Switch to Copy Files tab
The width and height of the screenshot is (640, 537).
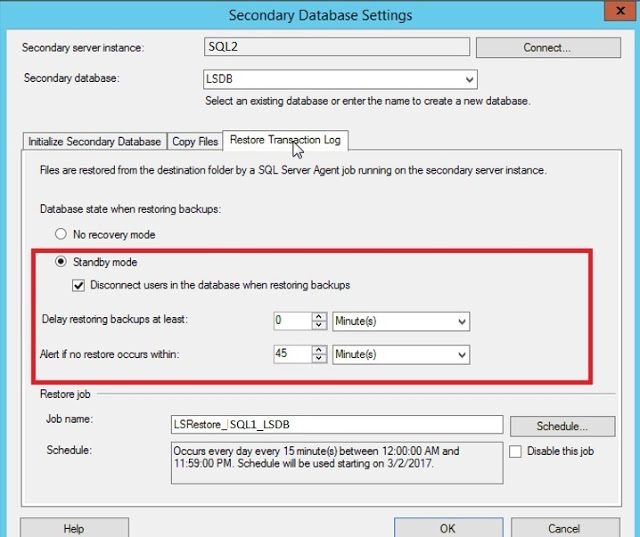point(195,142)
